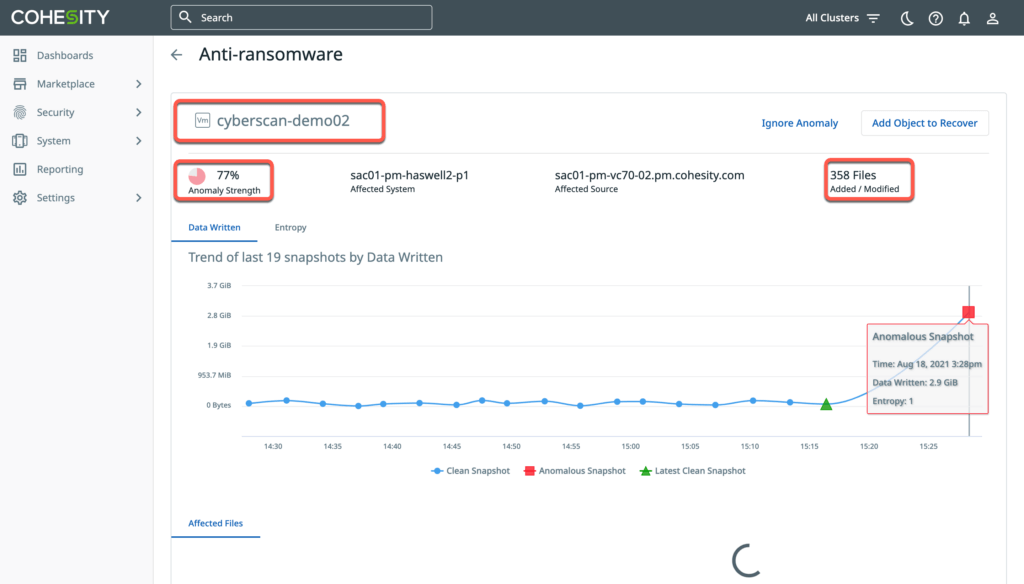Click the back arrow beside Anti-ransomware
The height and width of the screenshot is (584, 1024).
point(177,55)
